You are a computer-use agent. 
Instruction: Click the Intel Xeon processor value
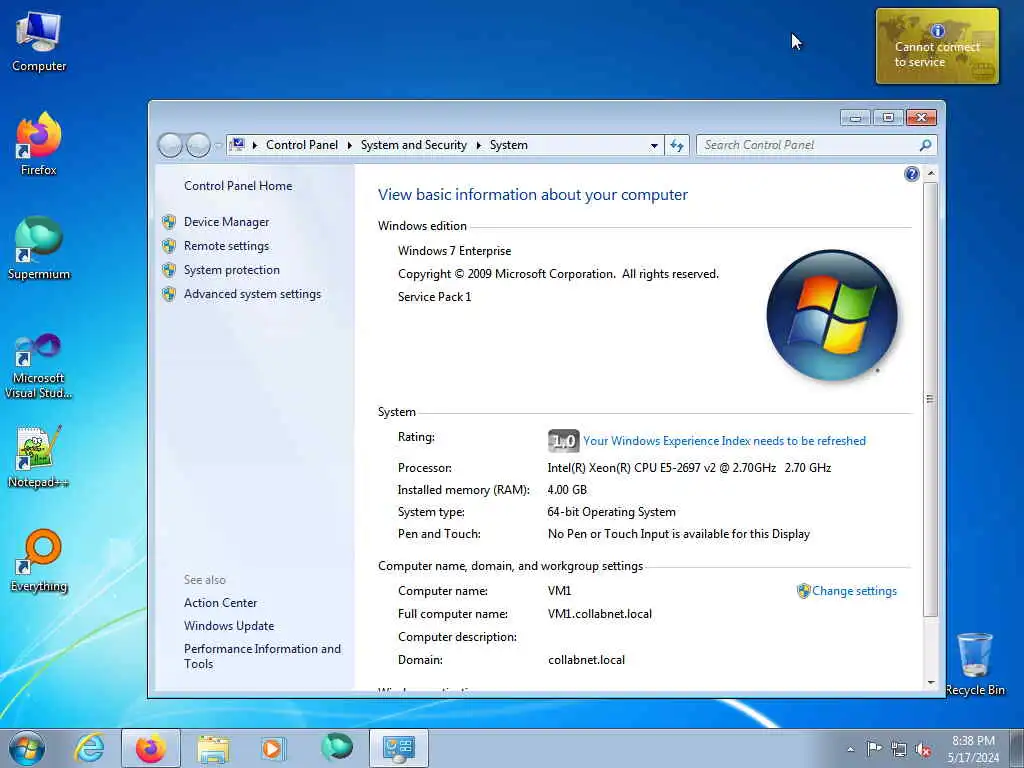tap(689, 468)
